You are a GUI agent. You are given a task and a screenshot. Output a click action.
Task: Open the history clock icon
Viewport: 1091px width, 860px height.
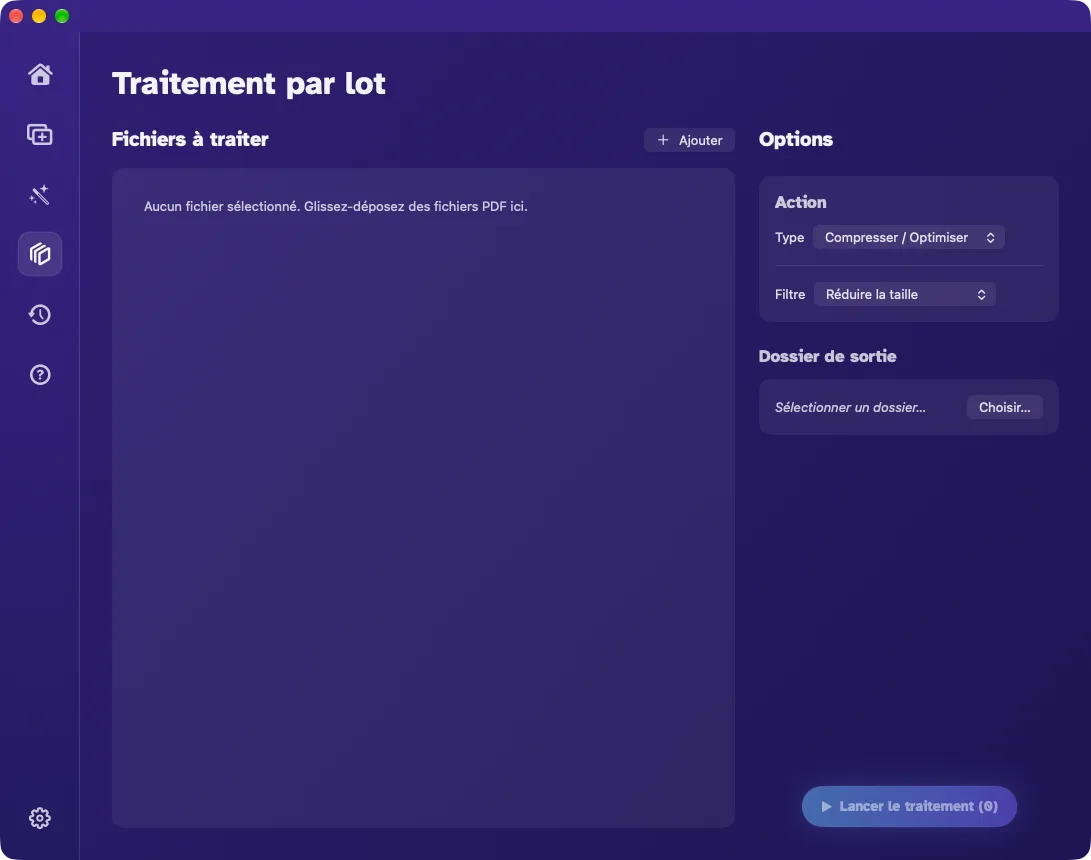tap(40, 314)
